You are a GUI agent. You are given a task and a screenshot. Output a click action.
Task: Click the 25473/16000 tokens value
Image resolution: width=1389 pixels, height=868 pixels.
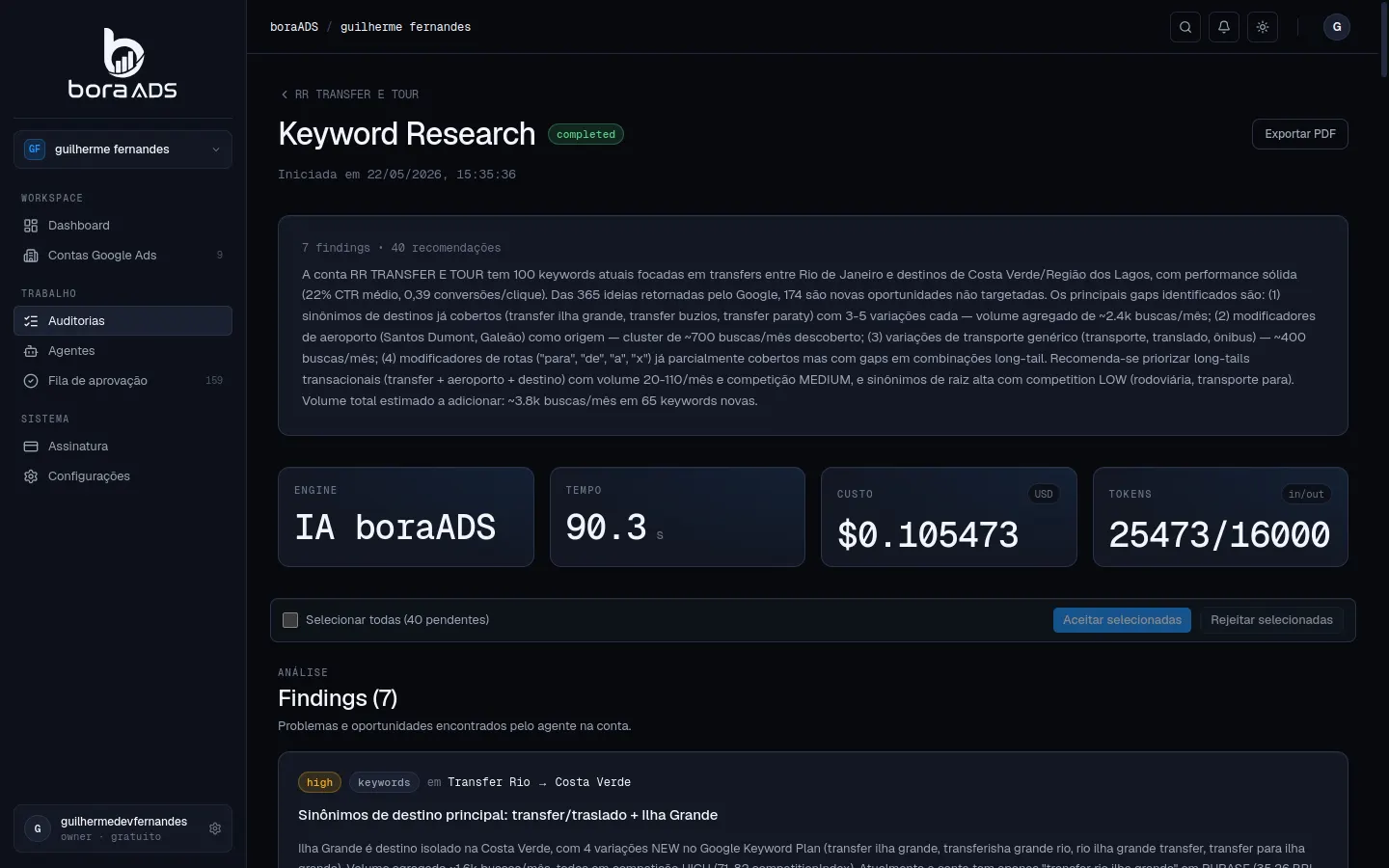click(x=1219, y=534)
